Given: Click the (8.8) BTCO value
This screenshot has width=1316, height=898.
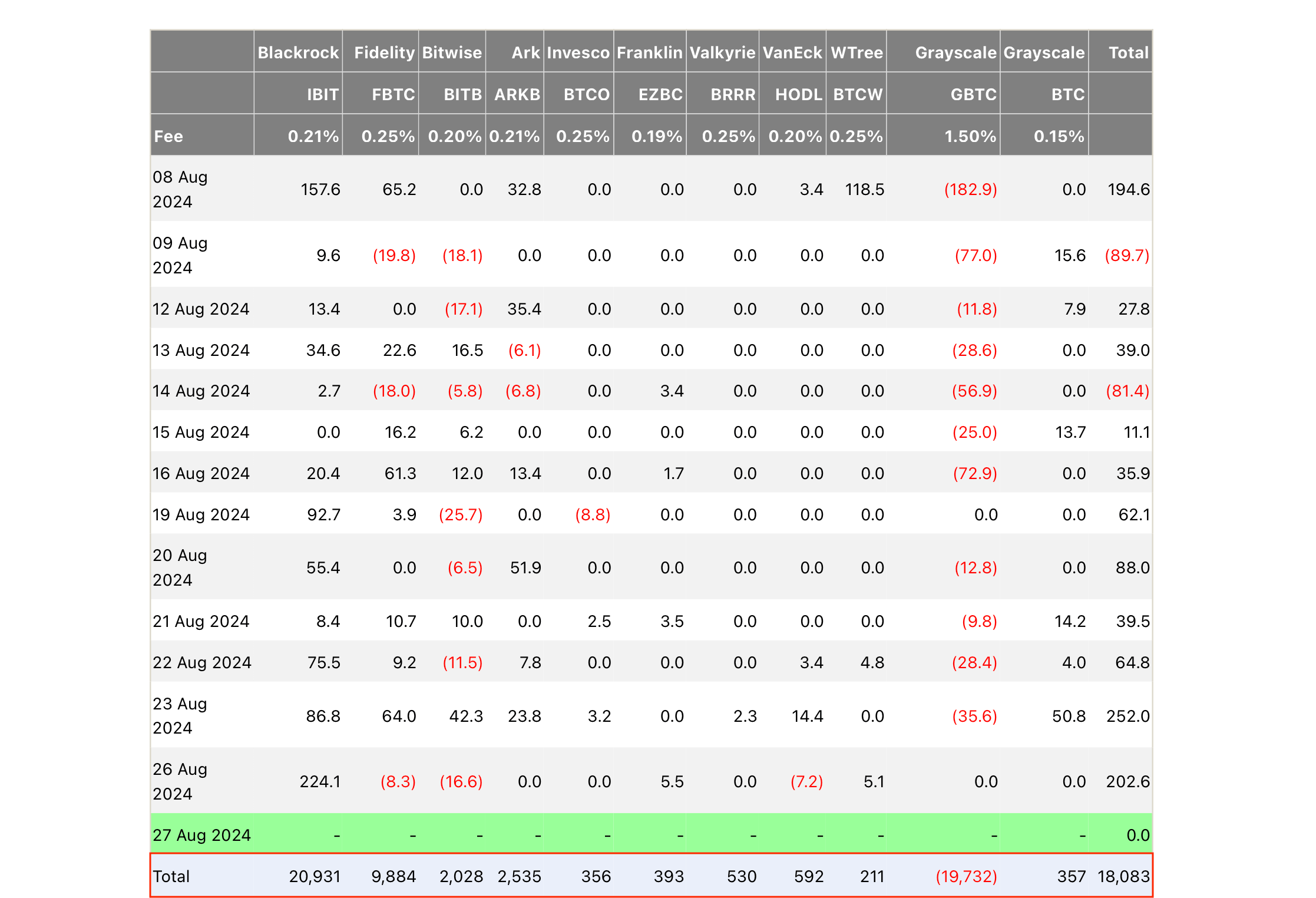Looking at the screenshot, I should tap(593, 514).
